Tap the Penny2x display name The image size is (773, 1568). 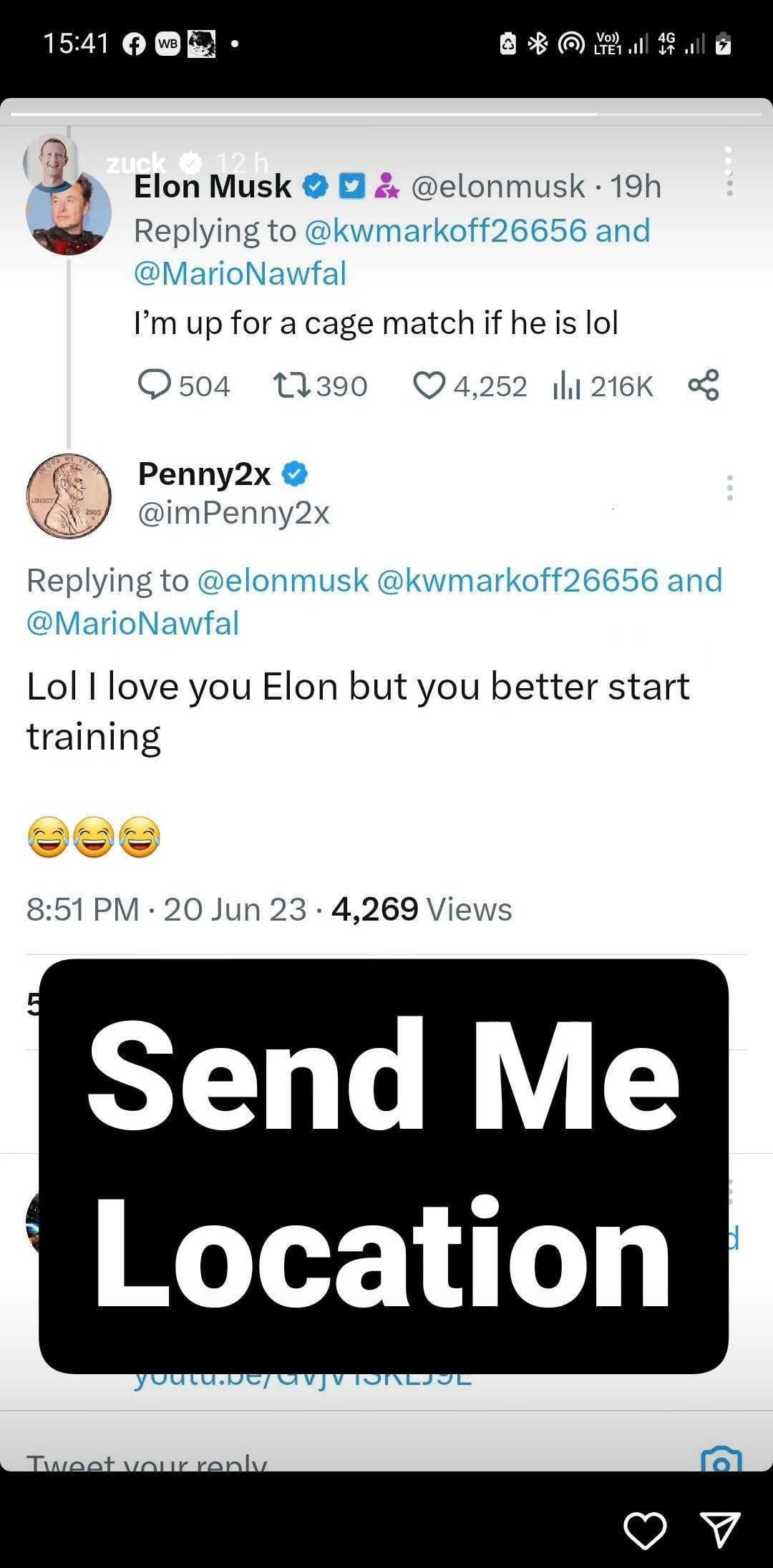[x=204, y=474]
